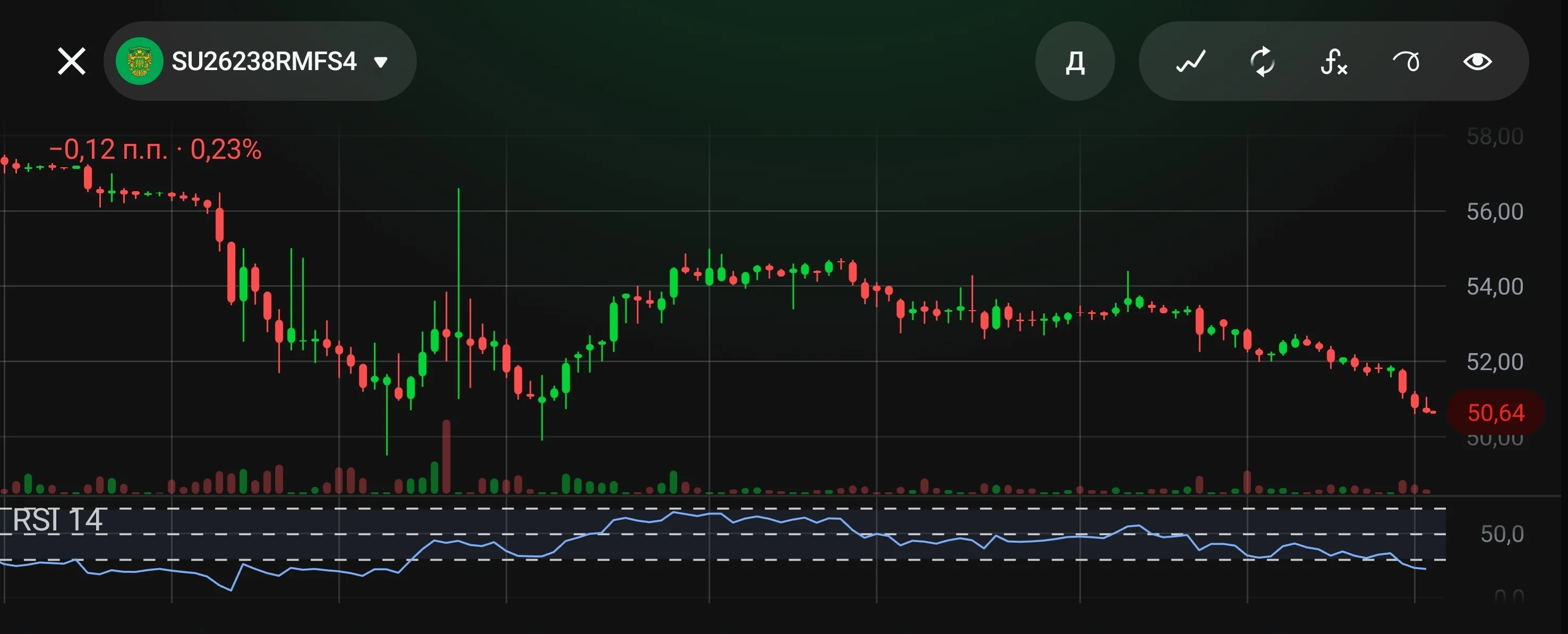This screenshot has width=1568, height=634.
Task: Tap the tall green candle with longest upper wick
Action: (458, 293)
